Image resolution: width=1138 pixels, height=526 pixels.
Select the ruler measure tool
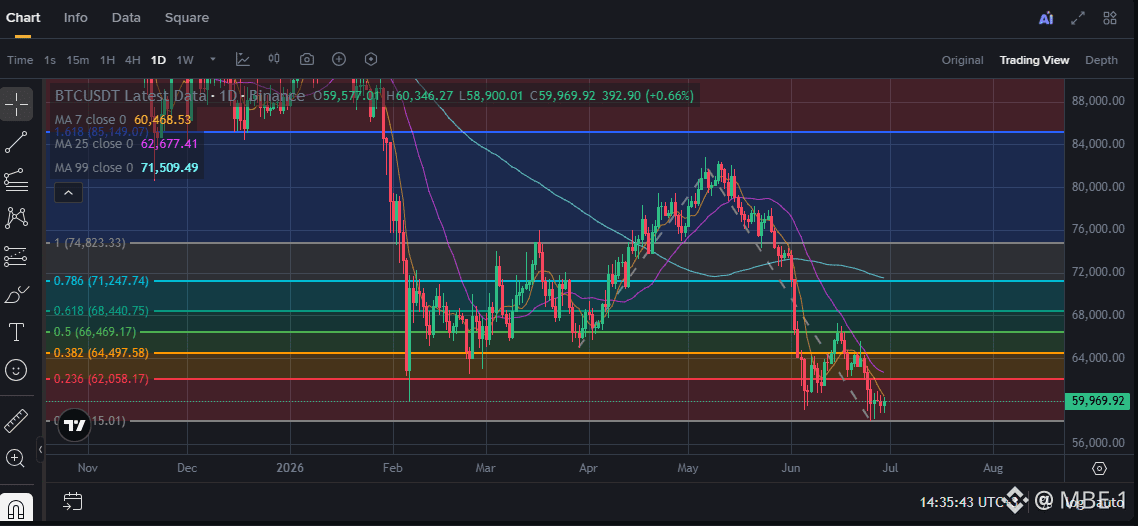(16, 420)
